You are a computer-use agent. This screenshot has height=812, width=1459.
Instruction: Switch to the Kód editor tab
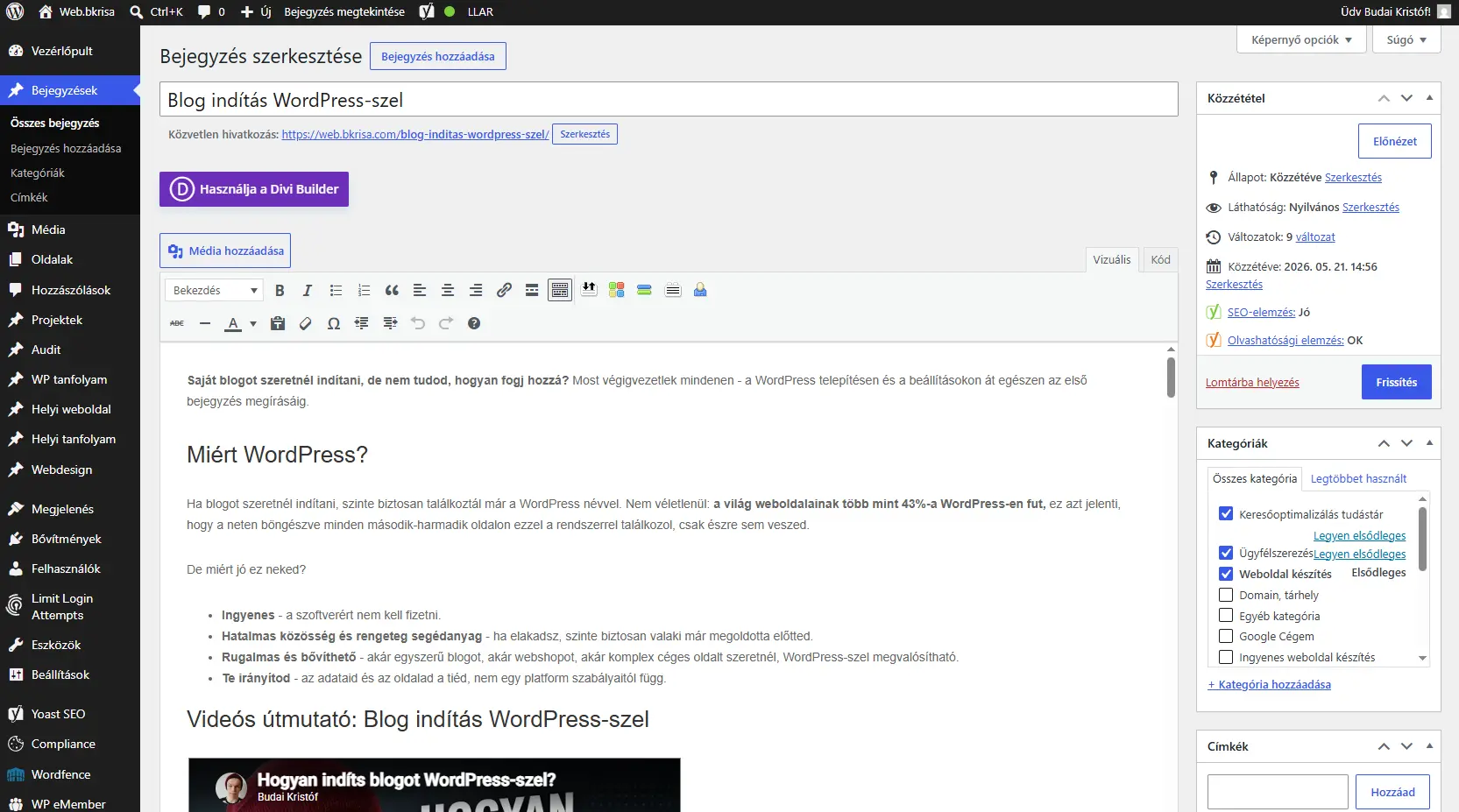pyautogui.click(x=1160, y=260)
